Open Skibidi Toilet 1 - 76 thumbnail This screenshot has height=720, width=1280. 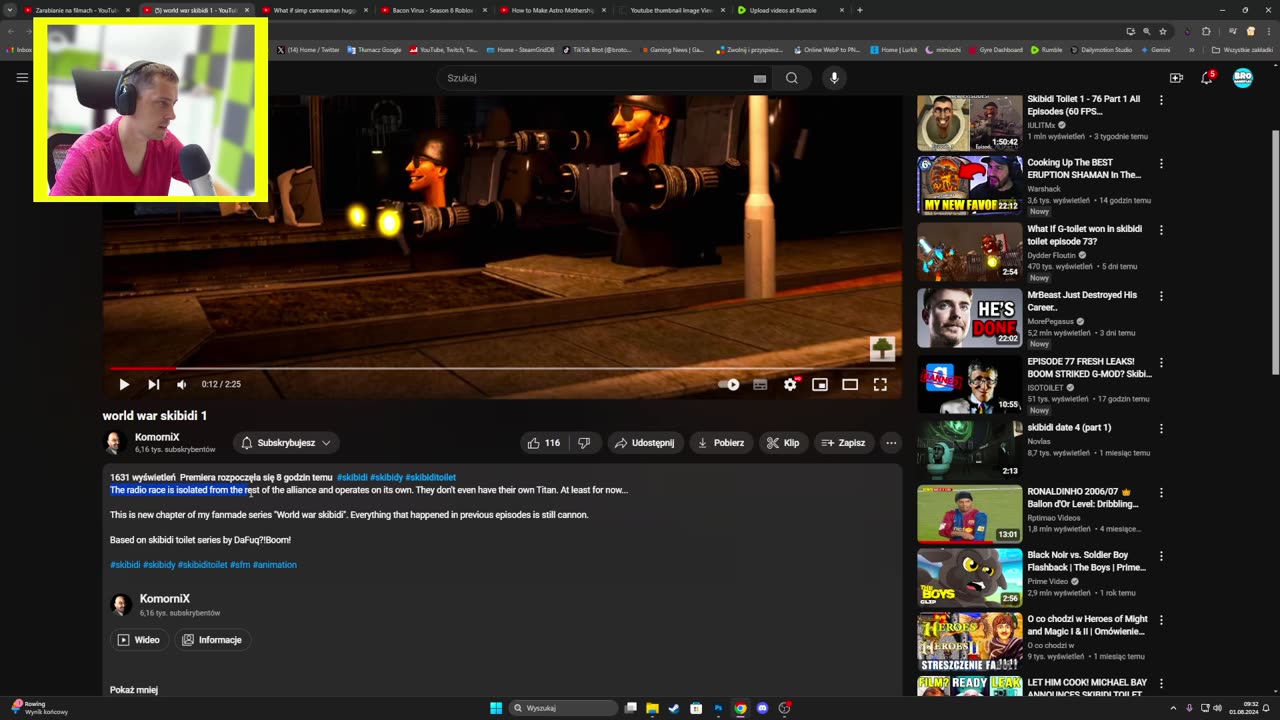[970, 123]
